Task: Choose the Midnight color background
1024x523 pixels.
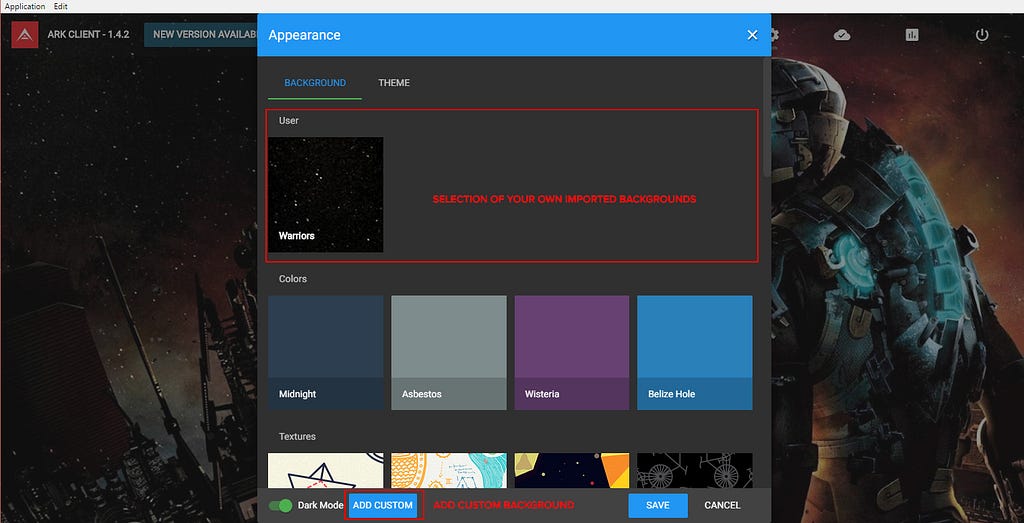Action: pos(326,353)
